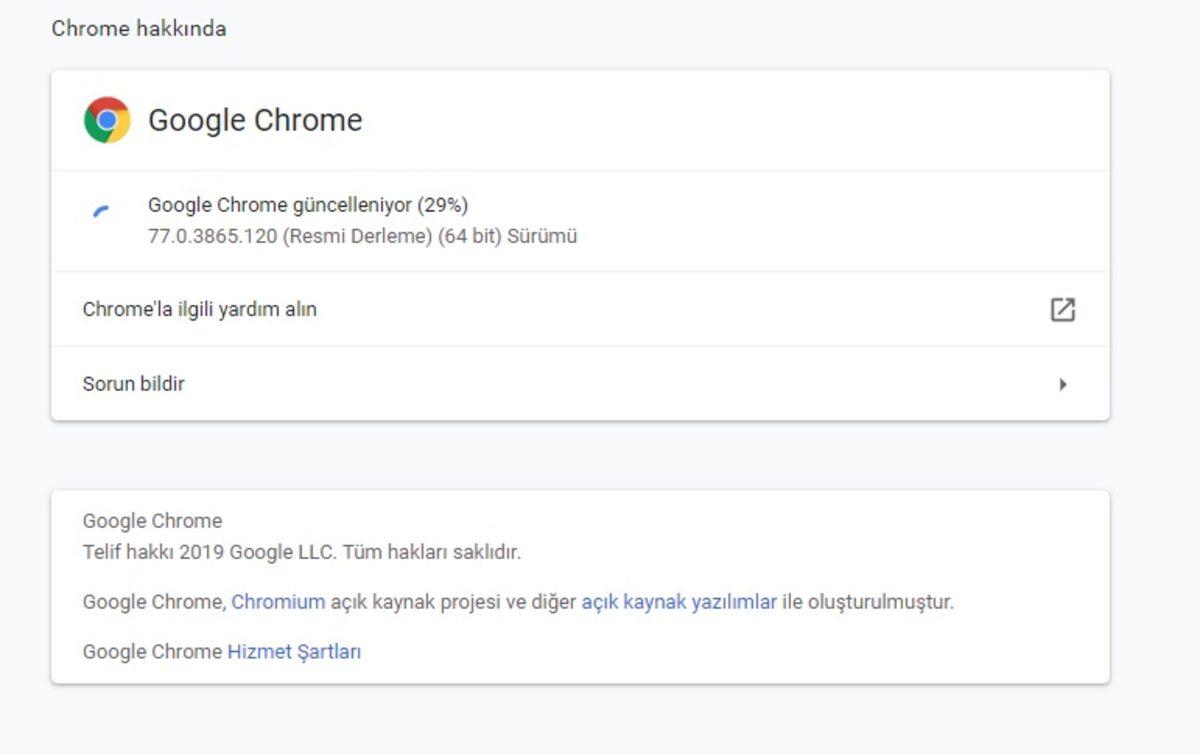1200x755 pixels.
Task: Click the Chrome hakkında page heading
Action: (139, 28)
